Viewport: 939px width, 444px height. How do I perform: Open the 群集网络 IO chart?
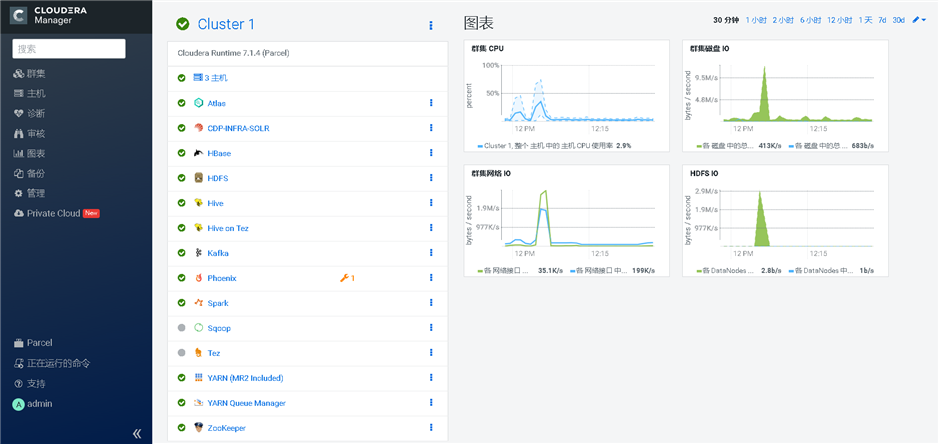coord(567,221)
